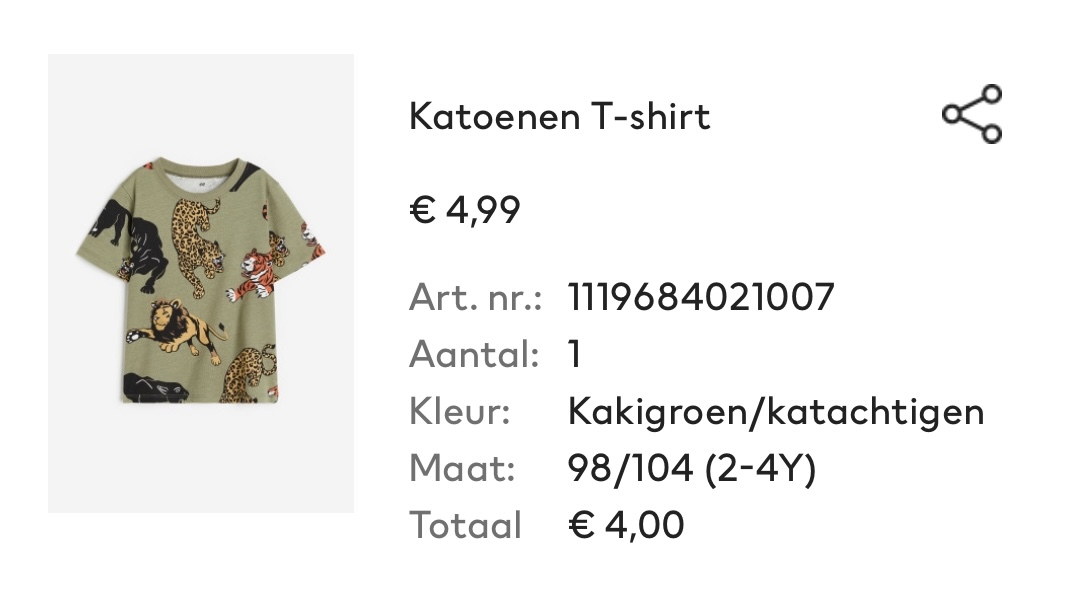1082x616 pixels.
Task: Select the Aantal quantity value 1
Action: coord(574,355)
